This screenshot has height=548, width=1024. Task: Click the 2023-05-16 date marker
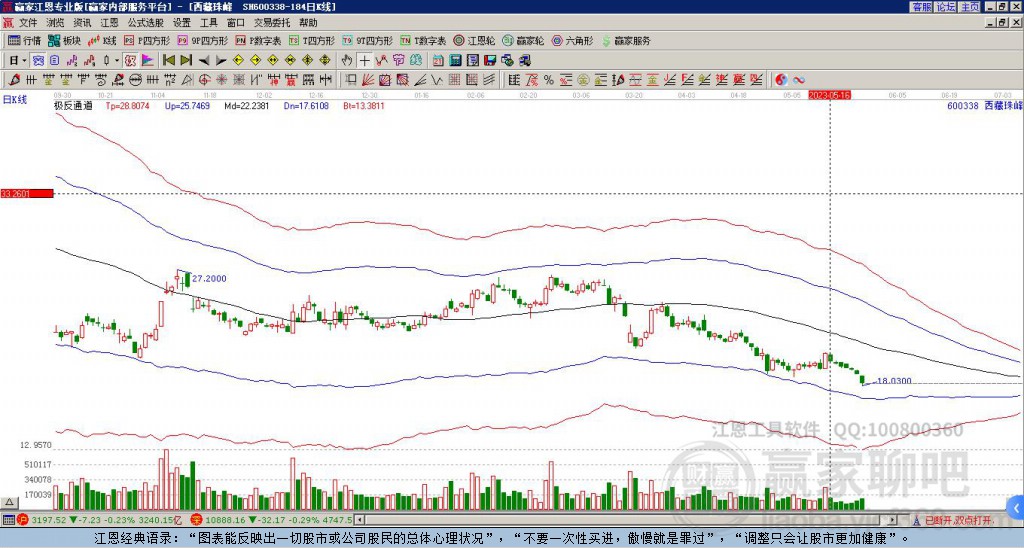pyautogui.click(x=829, y=95)
